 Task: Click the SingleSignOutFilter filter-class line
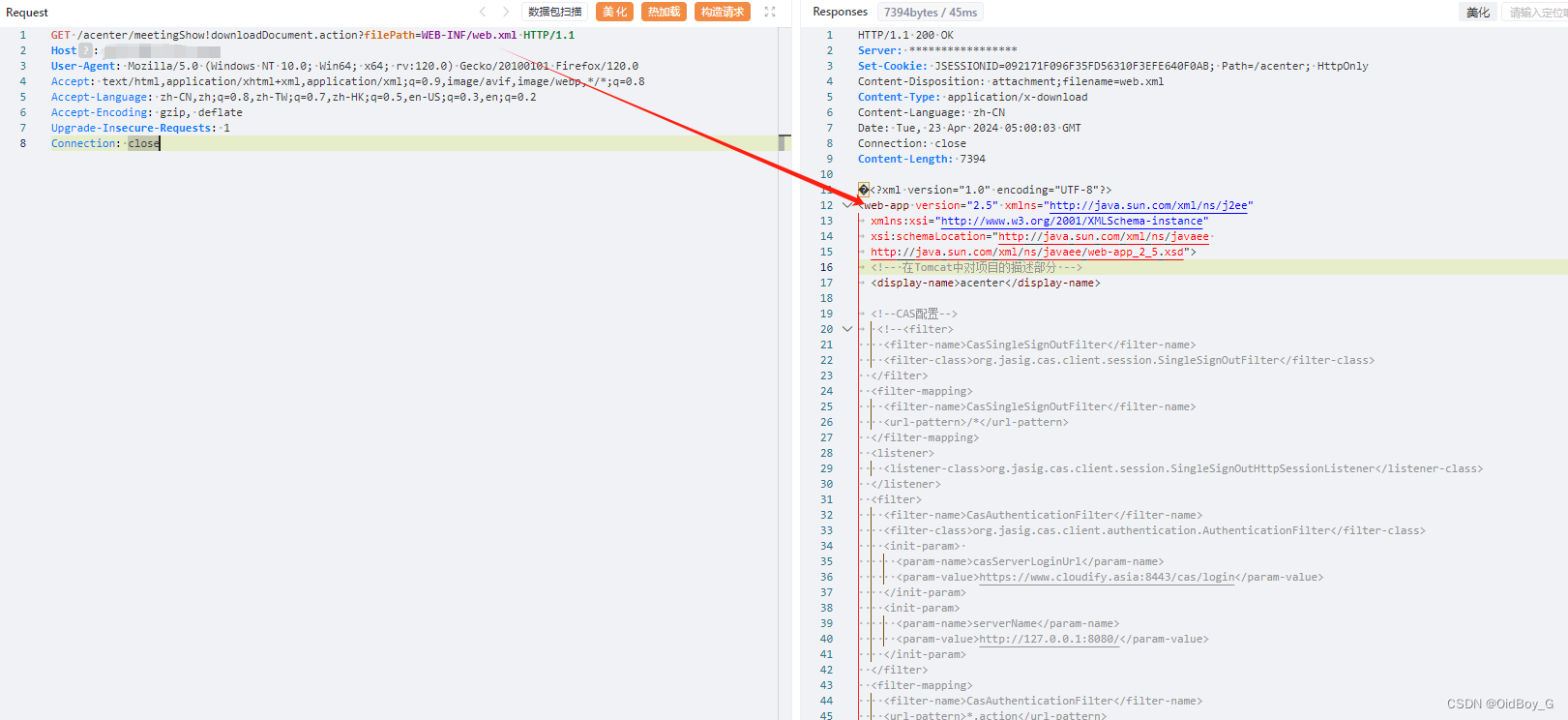pos(1129,360)
